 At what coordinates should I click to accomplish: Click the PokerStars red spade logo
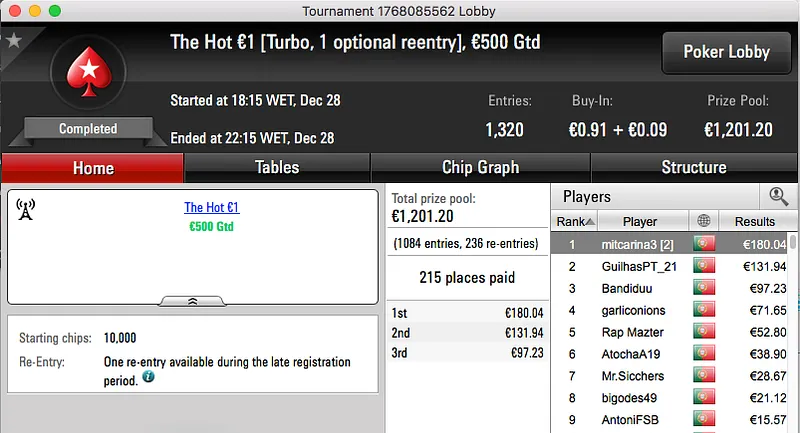click(88, 76)
